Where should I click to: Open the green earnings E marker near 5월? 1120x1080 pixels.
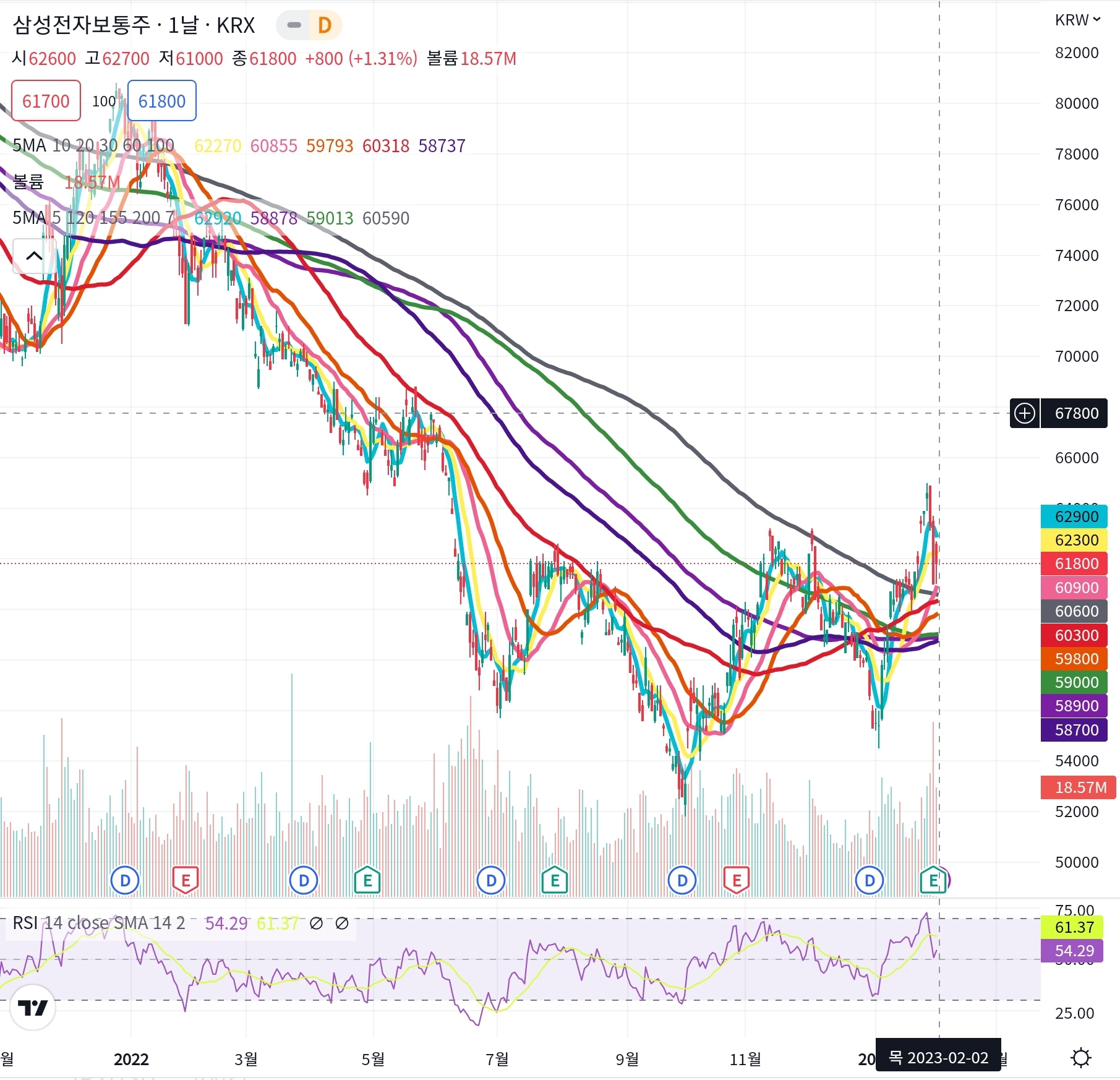[x=367, y=880]
